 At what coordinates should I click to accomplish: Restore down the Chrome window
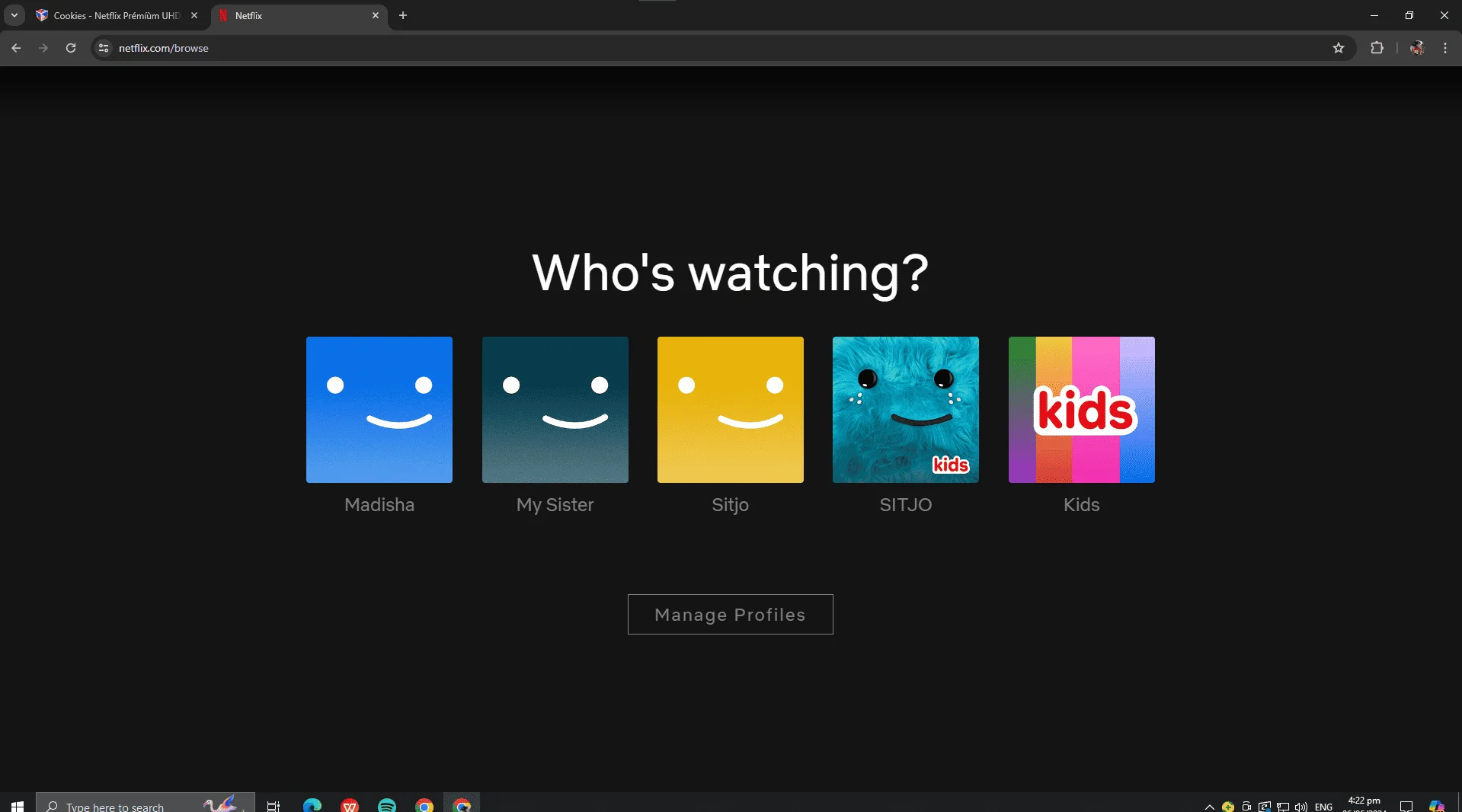click(x=1409, y=15)
